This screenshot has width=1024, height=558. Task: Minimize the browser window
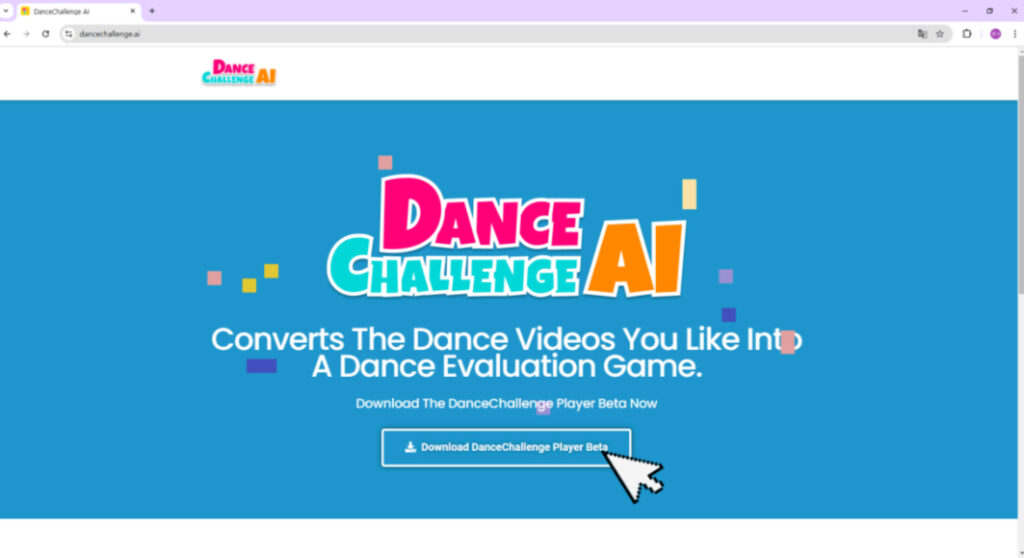point(965,11)
